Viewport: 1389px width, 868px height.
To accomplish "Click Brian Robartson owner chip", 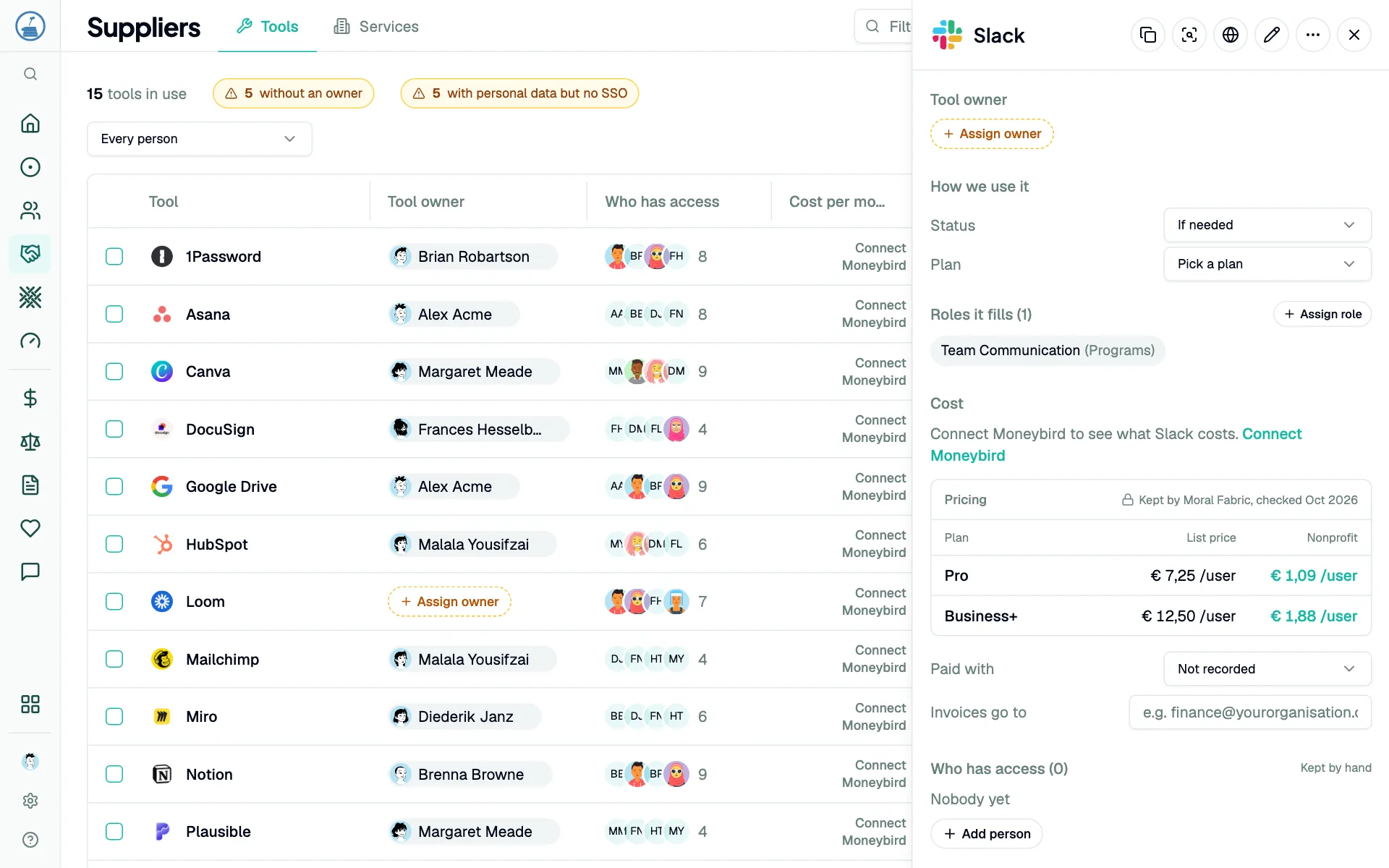I will tap(473, 257).
